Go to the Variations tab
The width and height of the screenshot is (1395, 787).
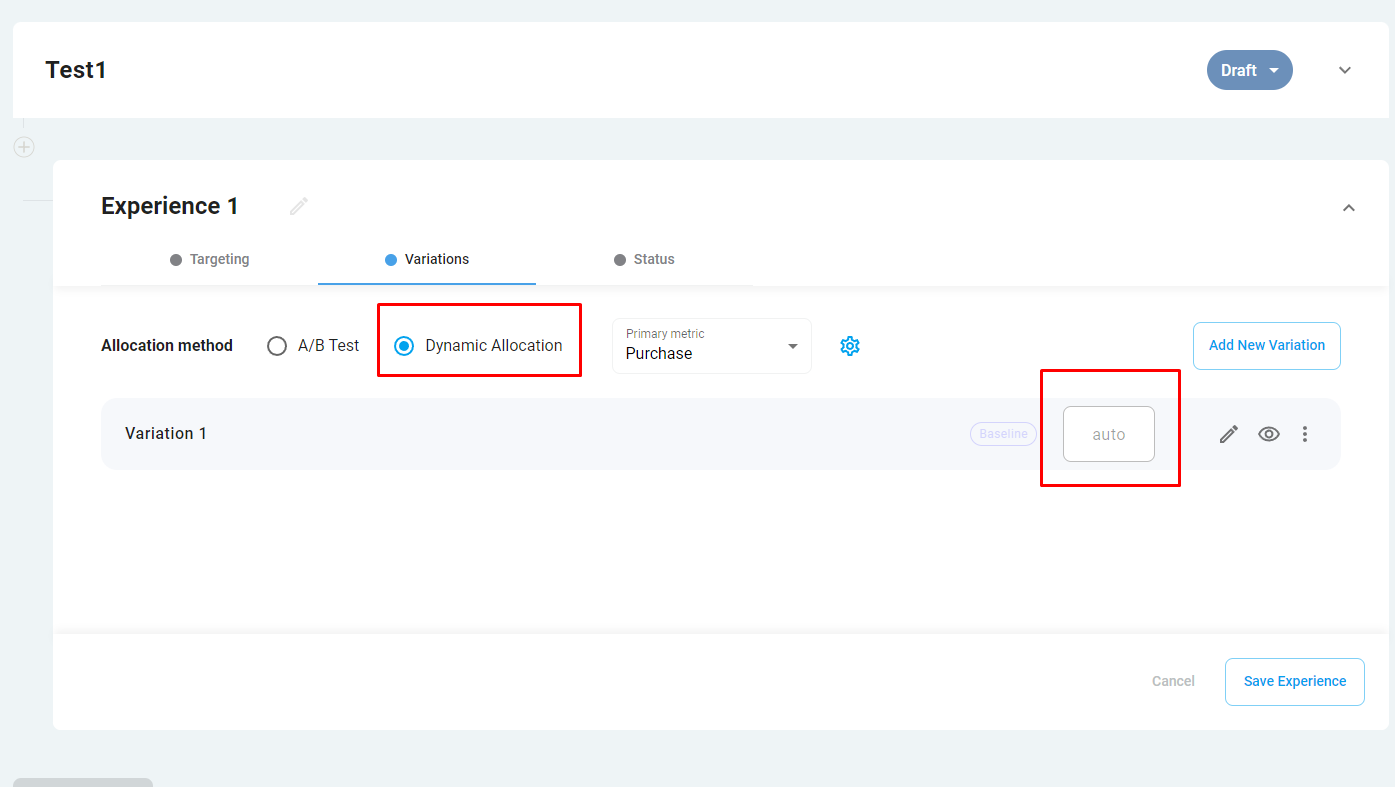(x=427, y=259)
